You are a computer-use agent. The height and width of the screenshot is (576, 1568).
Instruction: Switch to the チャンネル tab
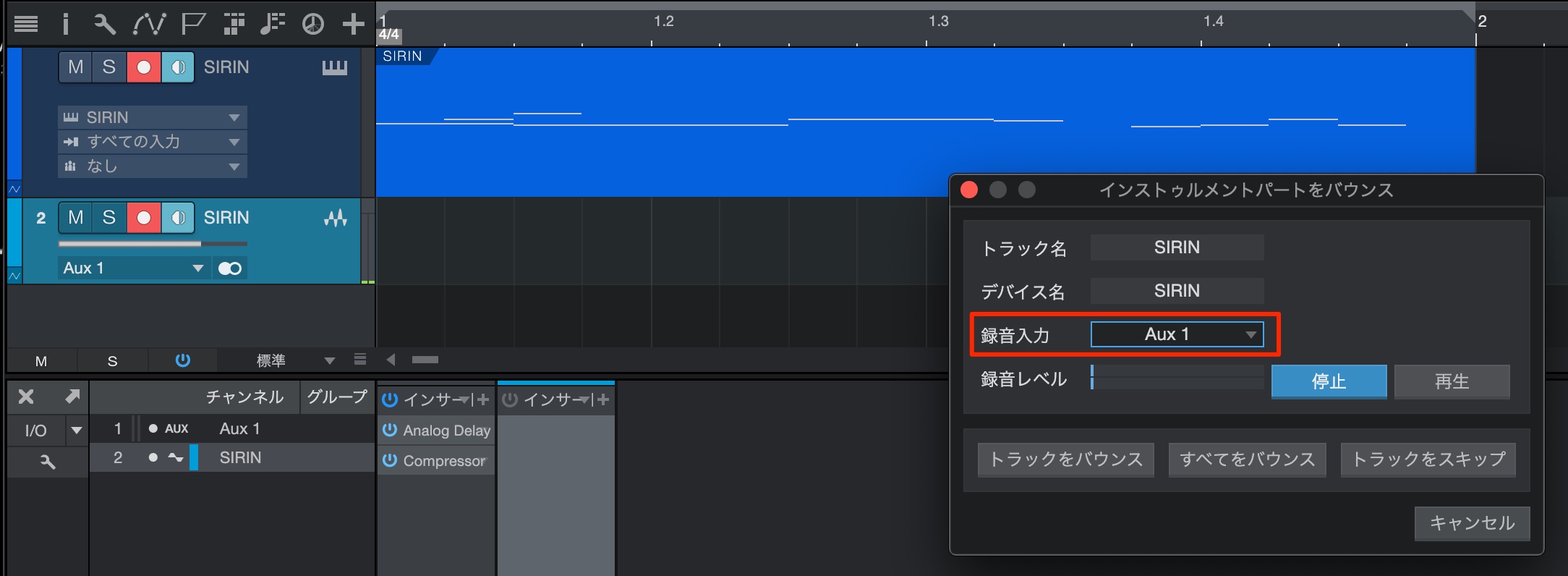pos(244,397)
